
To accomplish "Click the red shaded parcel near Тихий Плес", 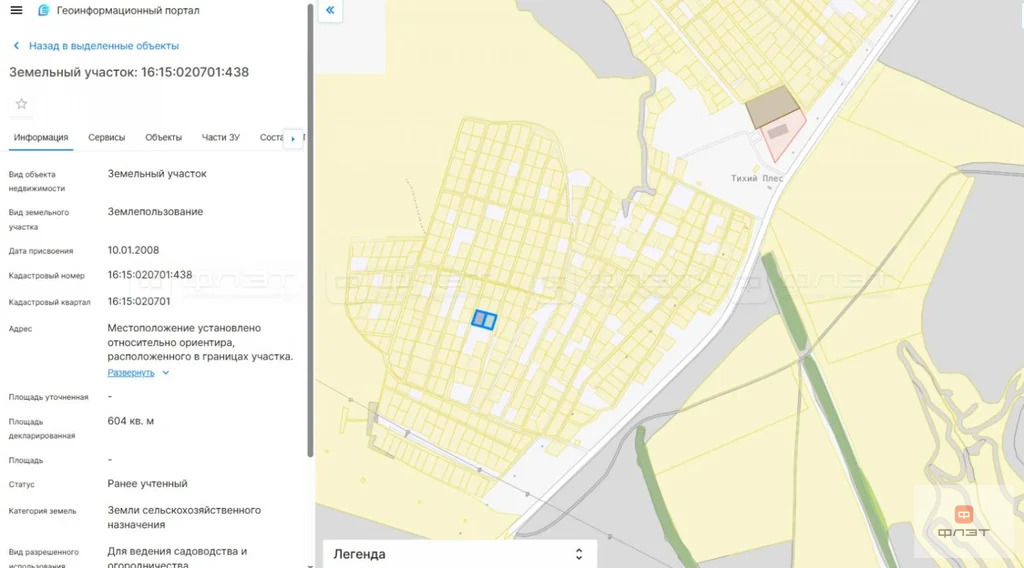I will pos(782,136).
